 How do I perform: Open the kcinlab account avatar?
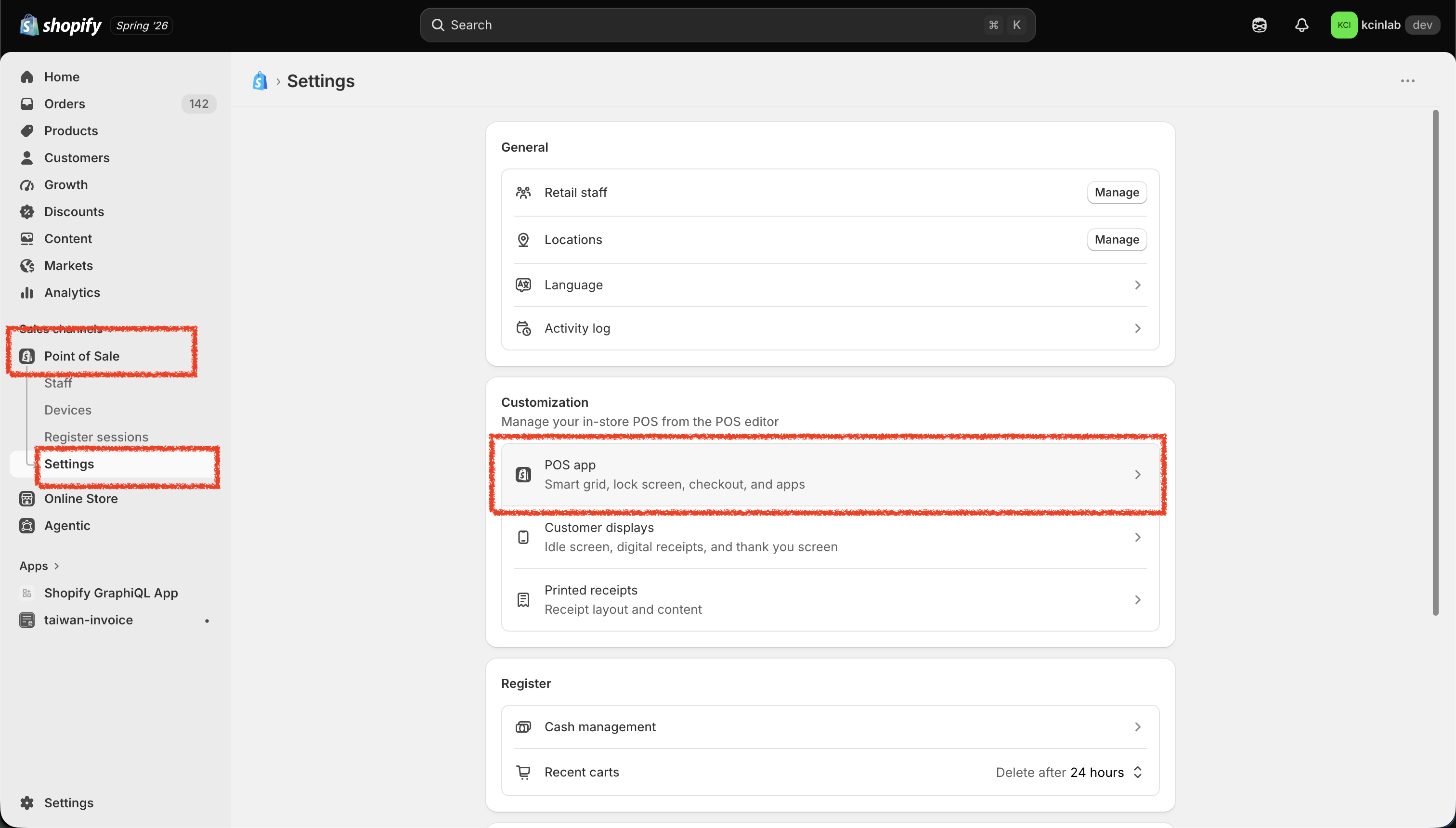coord(1343,25)
